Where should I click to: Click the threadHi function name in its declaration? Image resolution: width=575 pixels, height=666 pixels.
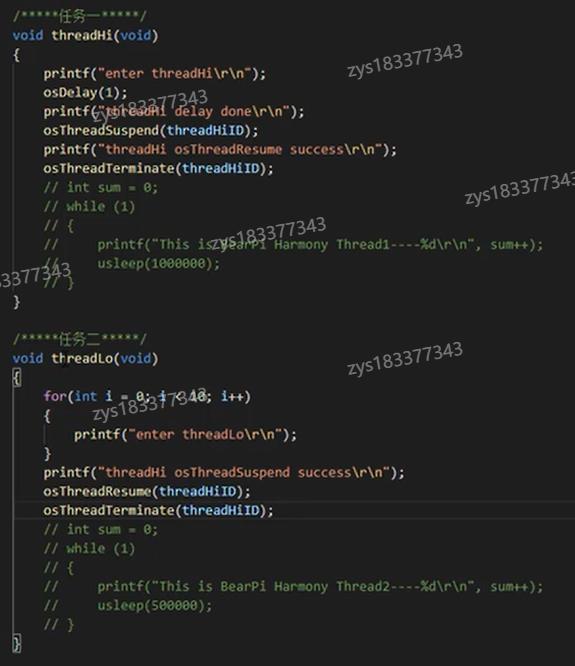(x=82, y=35)
